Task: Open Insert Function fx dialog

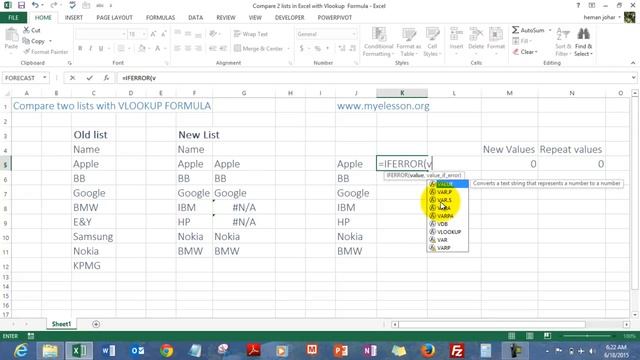Action: coord(106,78)
